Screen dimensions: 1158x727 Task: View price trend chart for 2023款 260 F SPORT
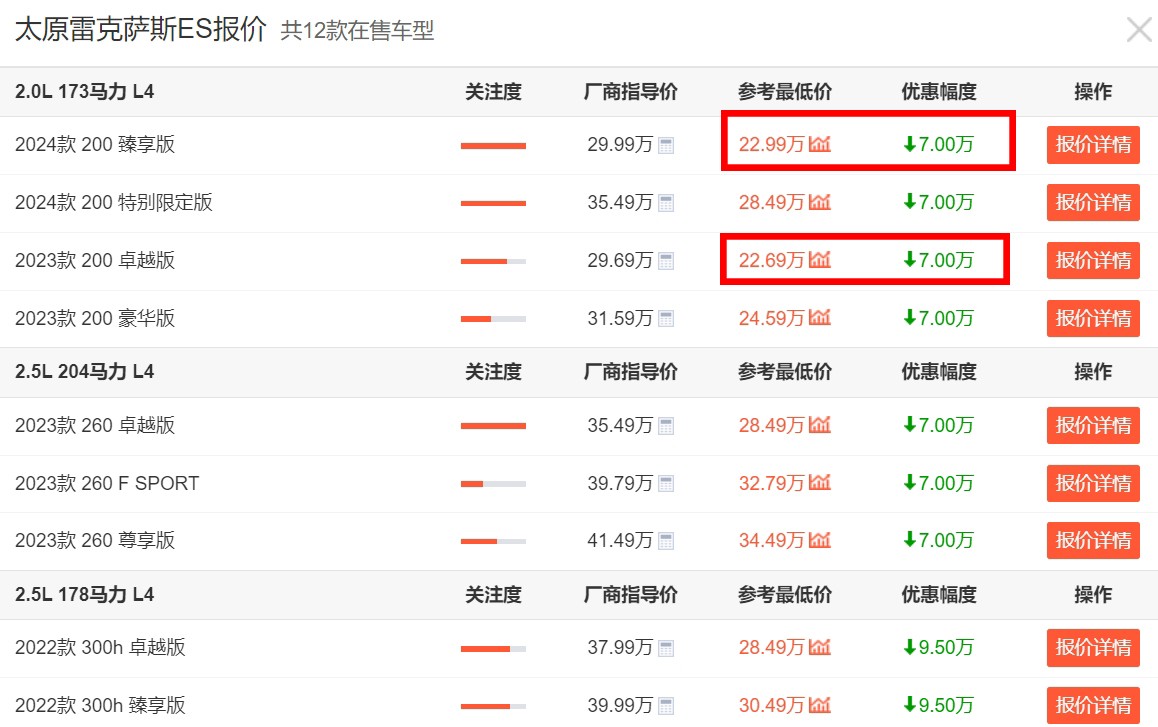click(x=820, y=482)
